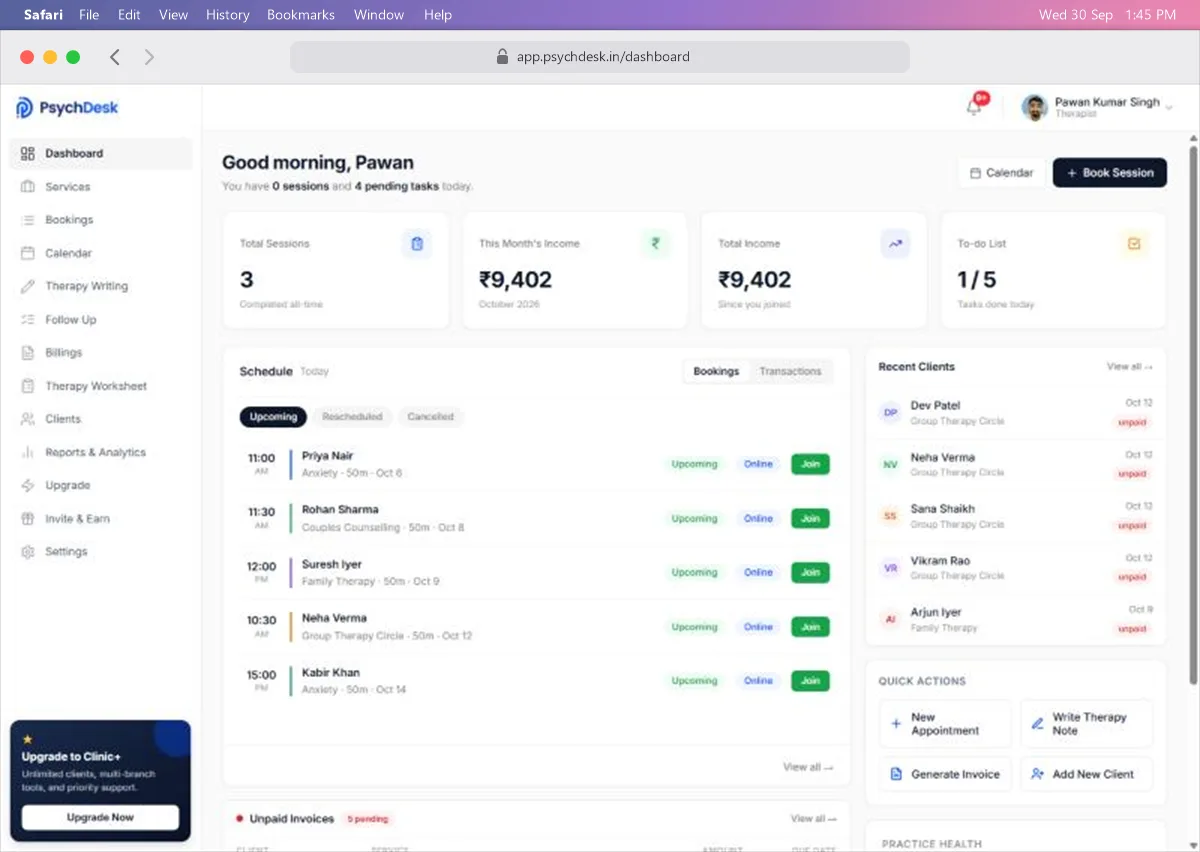Click View all in Recent Clients
1200x852 pixels.
pos(1129,367)
